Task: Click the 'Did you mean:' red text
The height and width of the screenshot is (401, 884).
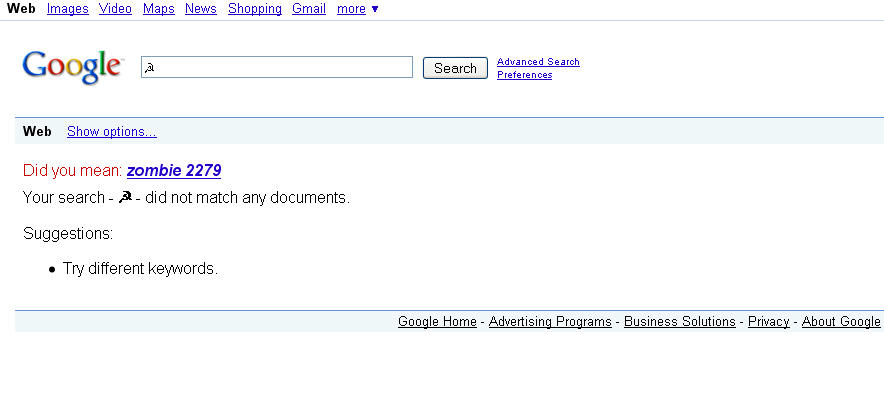Action: [72, 170]
